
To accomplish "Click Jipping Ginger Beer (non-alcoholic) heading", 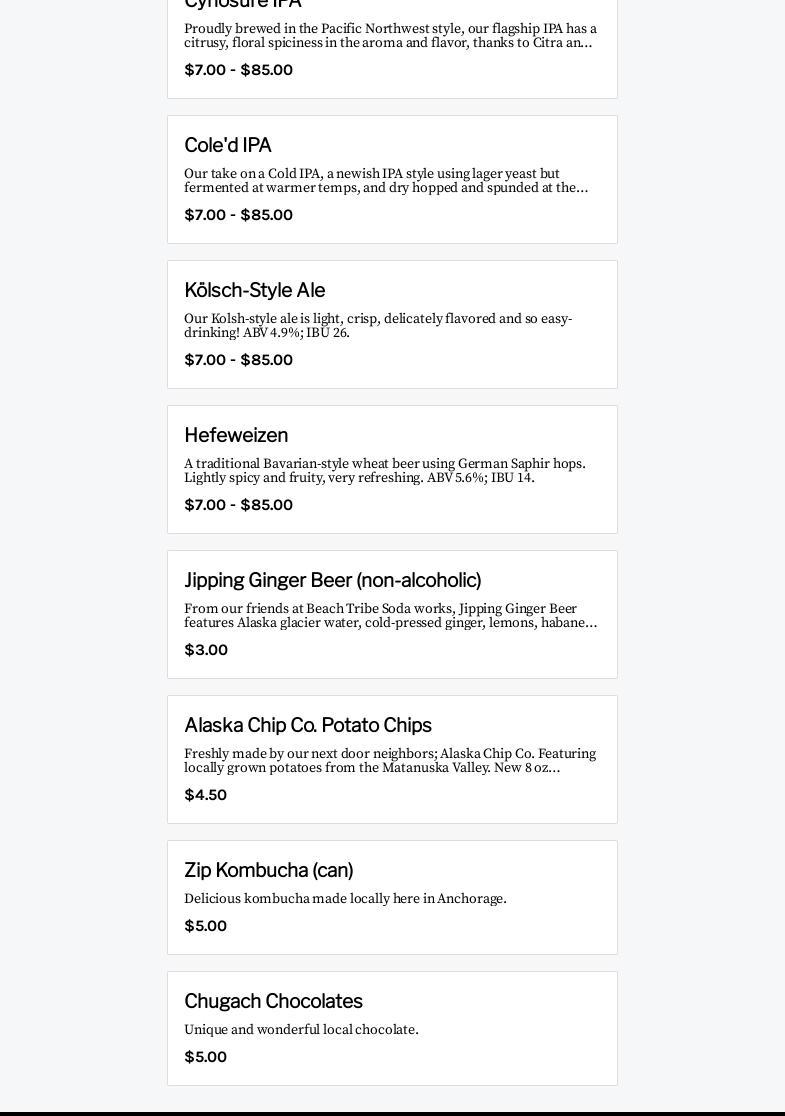I will tap(332, 580).
